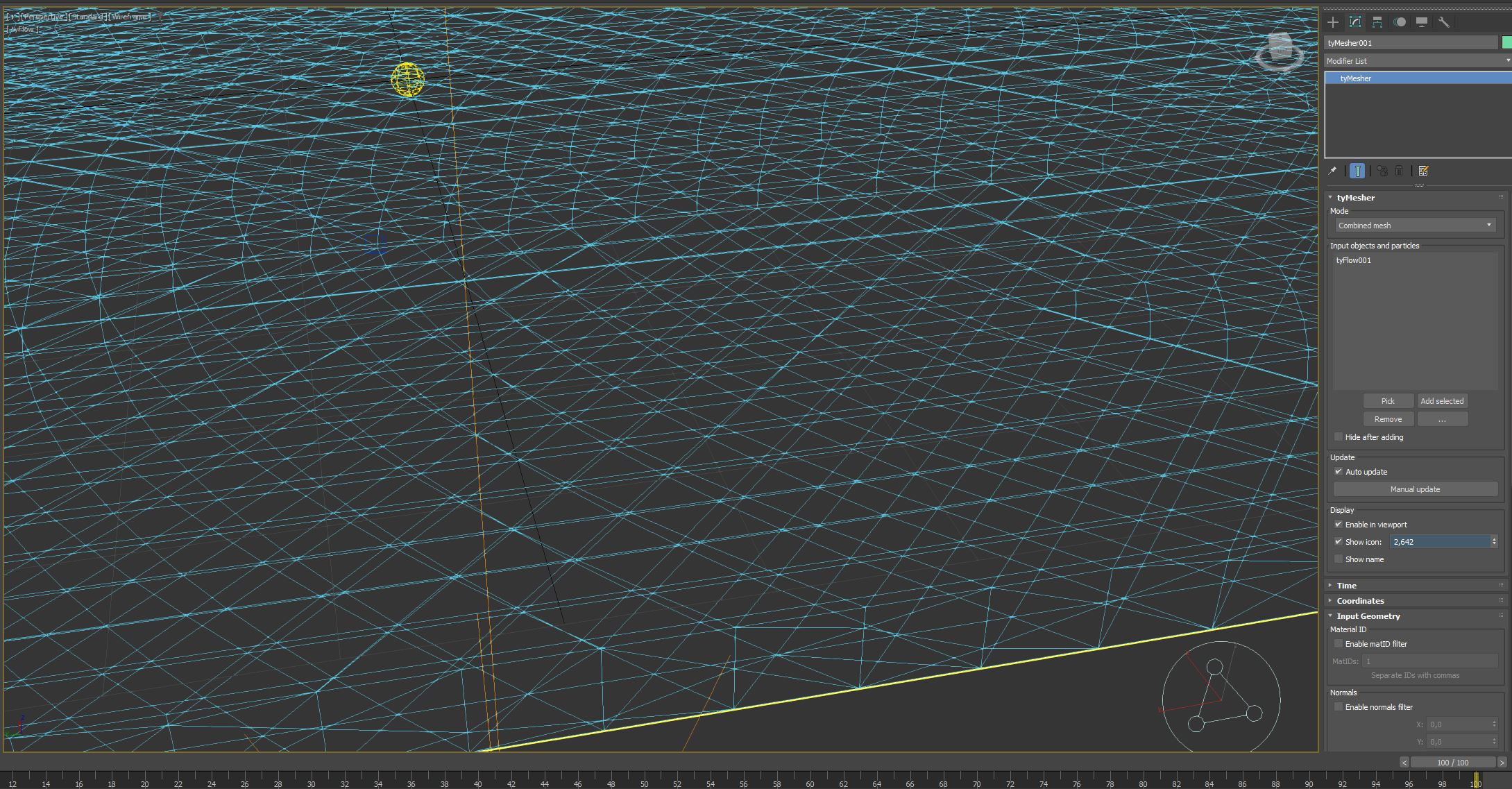Open the Motion panel tab

[1400, 22]
